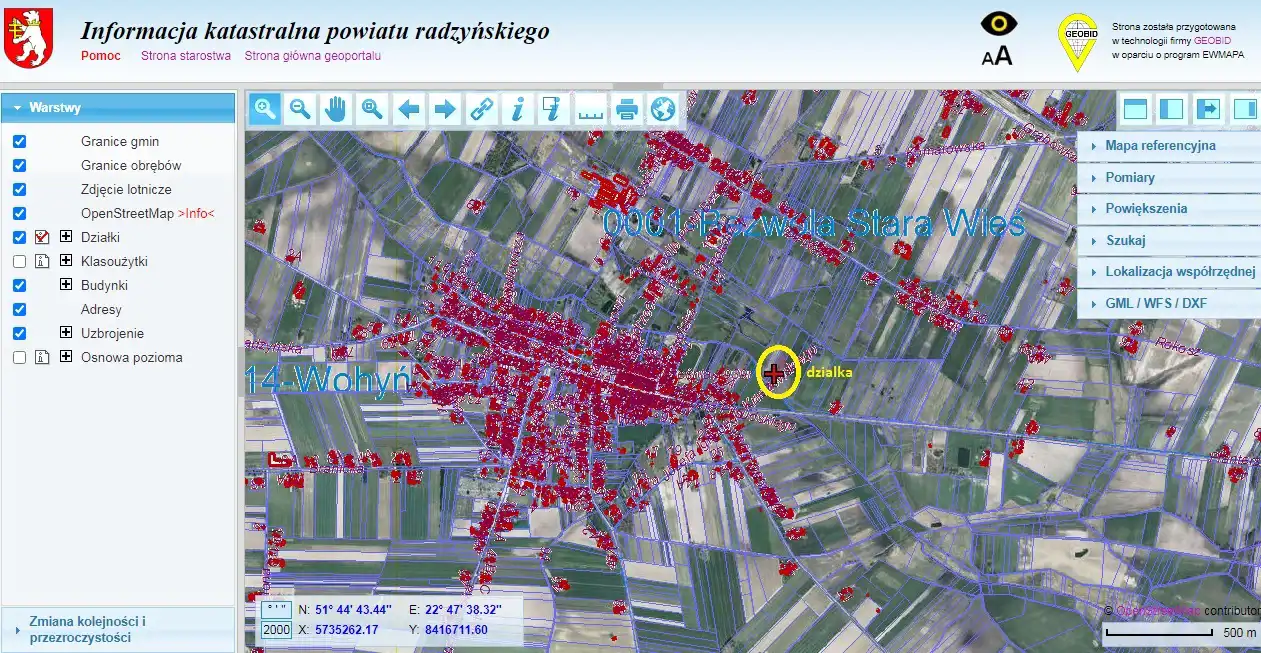The image size is (1261, 653).
Task: Expand the Działki layer tree
Action: (66, 237)
